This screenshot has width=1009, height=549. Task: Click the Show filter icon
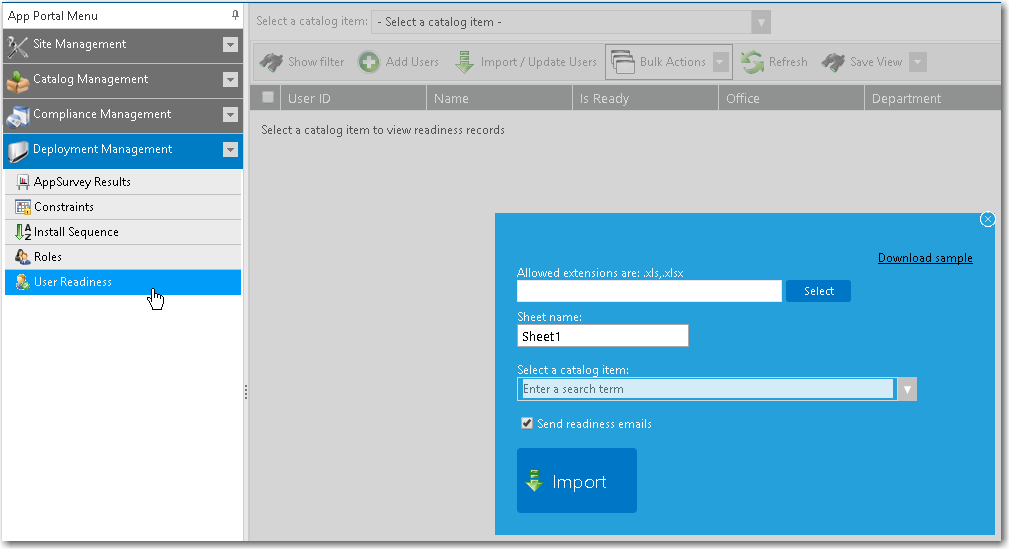click(x=271, y=62)
